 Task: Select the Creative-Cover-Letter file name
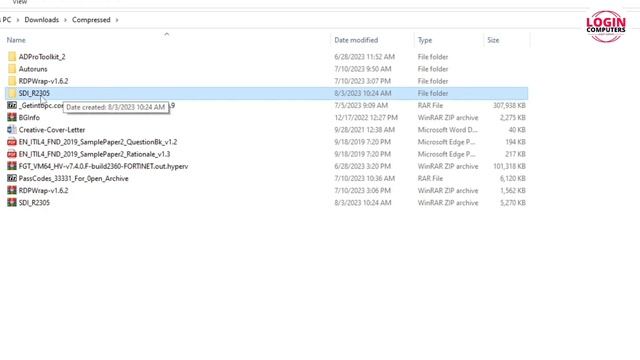pyautogui.click(x=52, y=130)
